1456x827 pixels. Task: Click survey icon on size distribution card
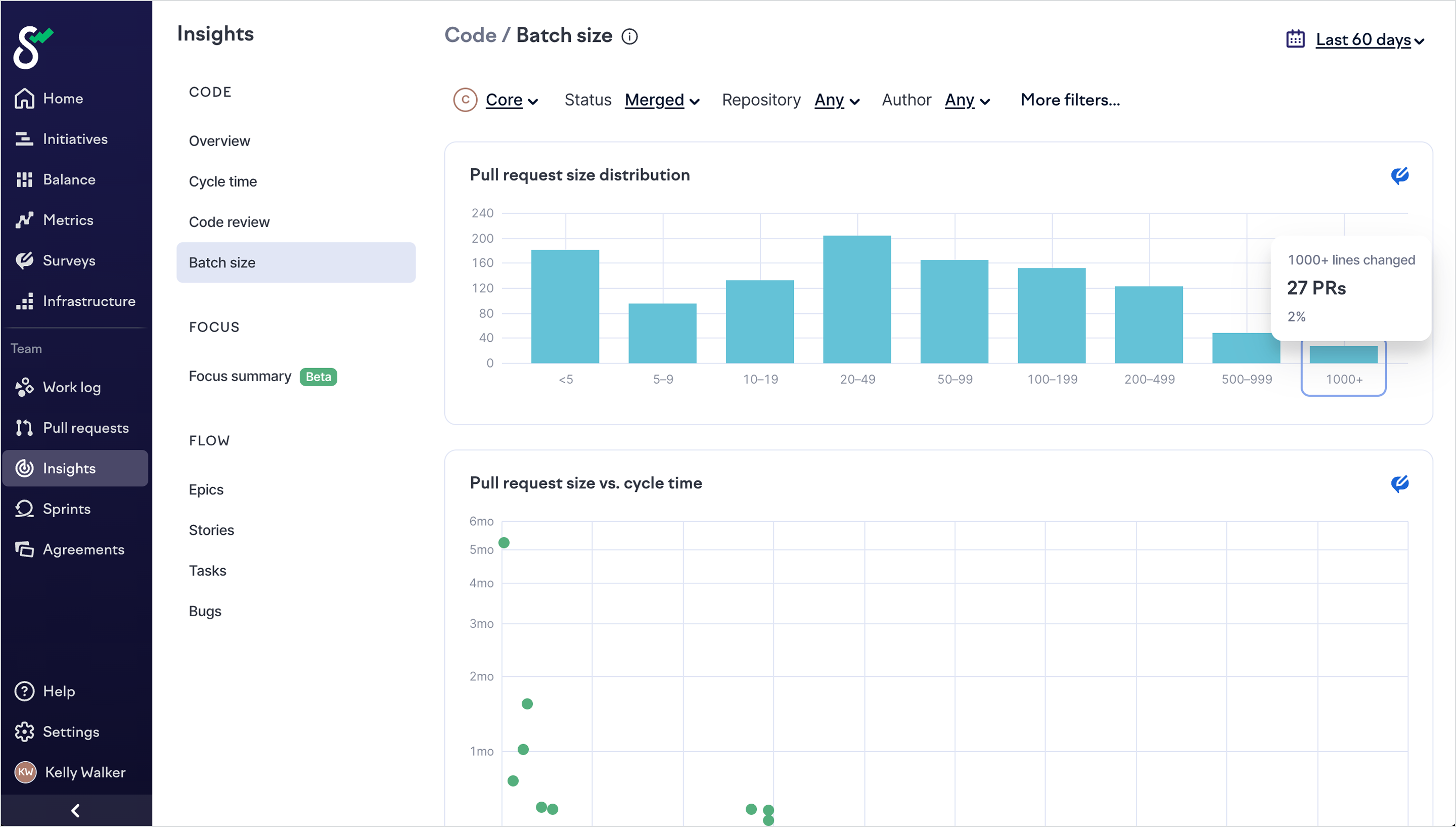1399,175
